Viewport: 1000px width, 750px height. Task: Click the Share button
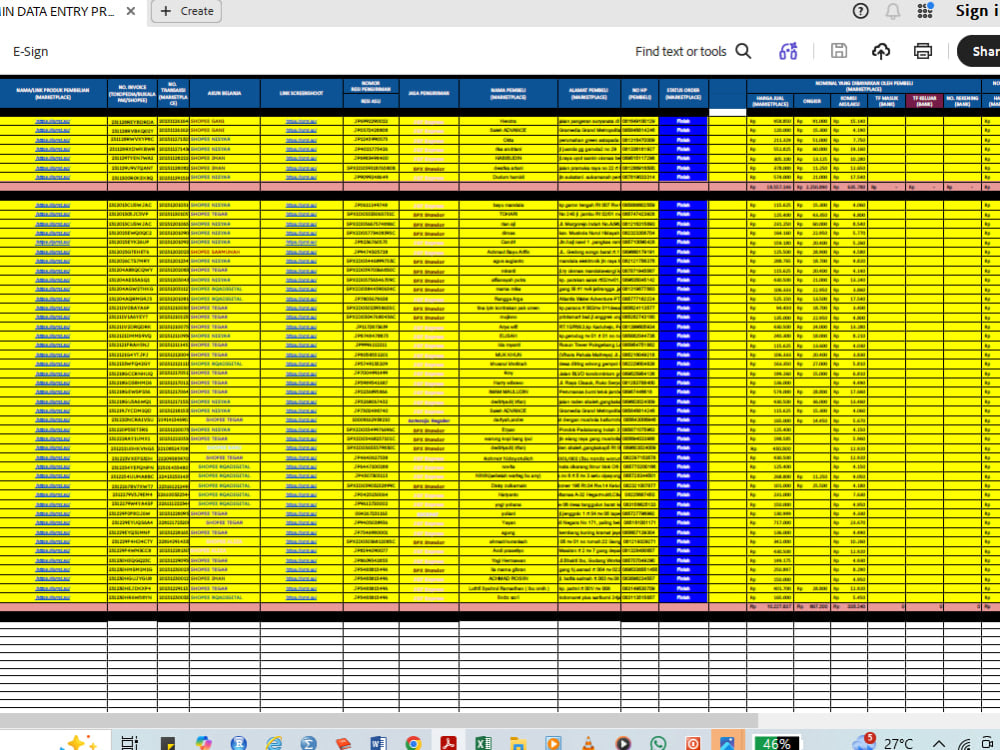click(980, 52)
